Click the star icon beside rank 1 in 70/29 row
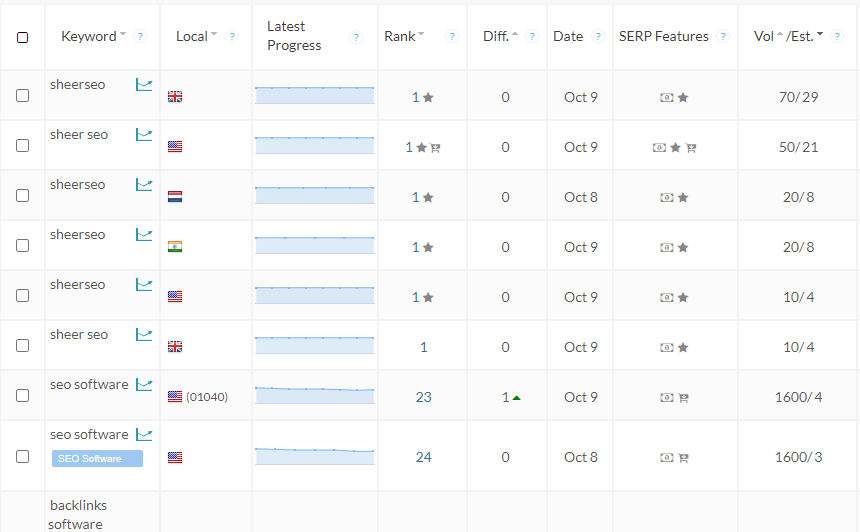 pos(428,98)
